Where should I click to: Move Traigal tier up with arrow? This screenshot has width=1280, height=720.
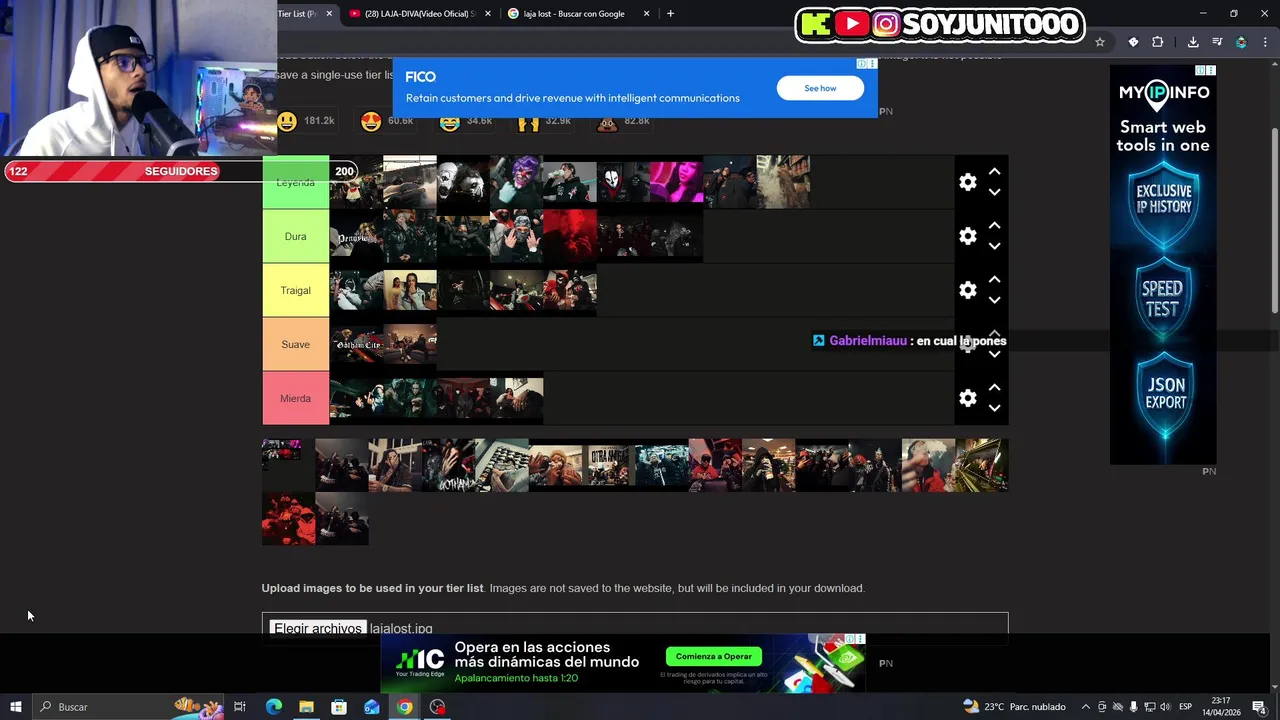[x=994, y=280]
